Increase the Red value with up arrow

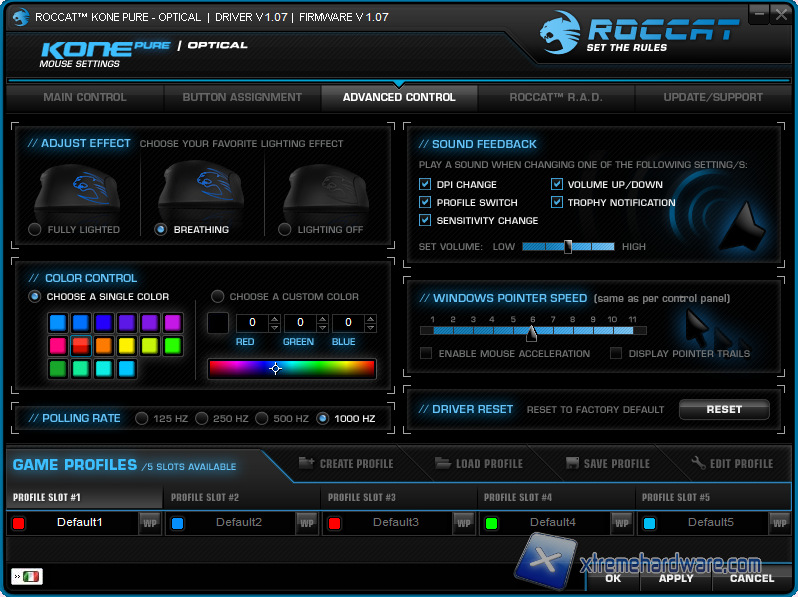[x=274, y=318]
